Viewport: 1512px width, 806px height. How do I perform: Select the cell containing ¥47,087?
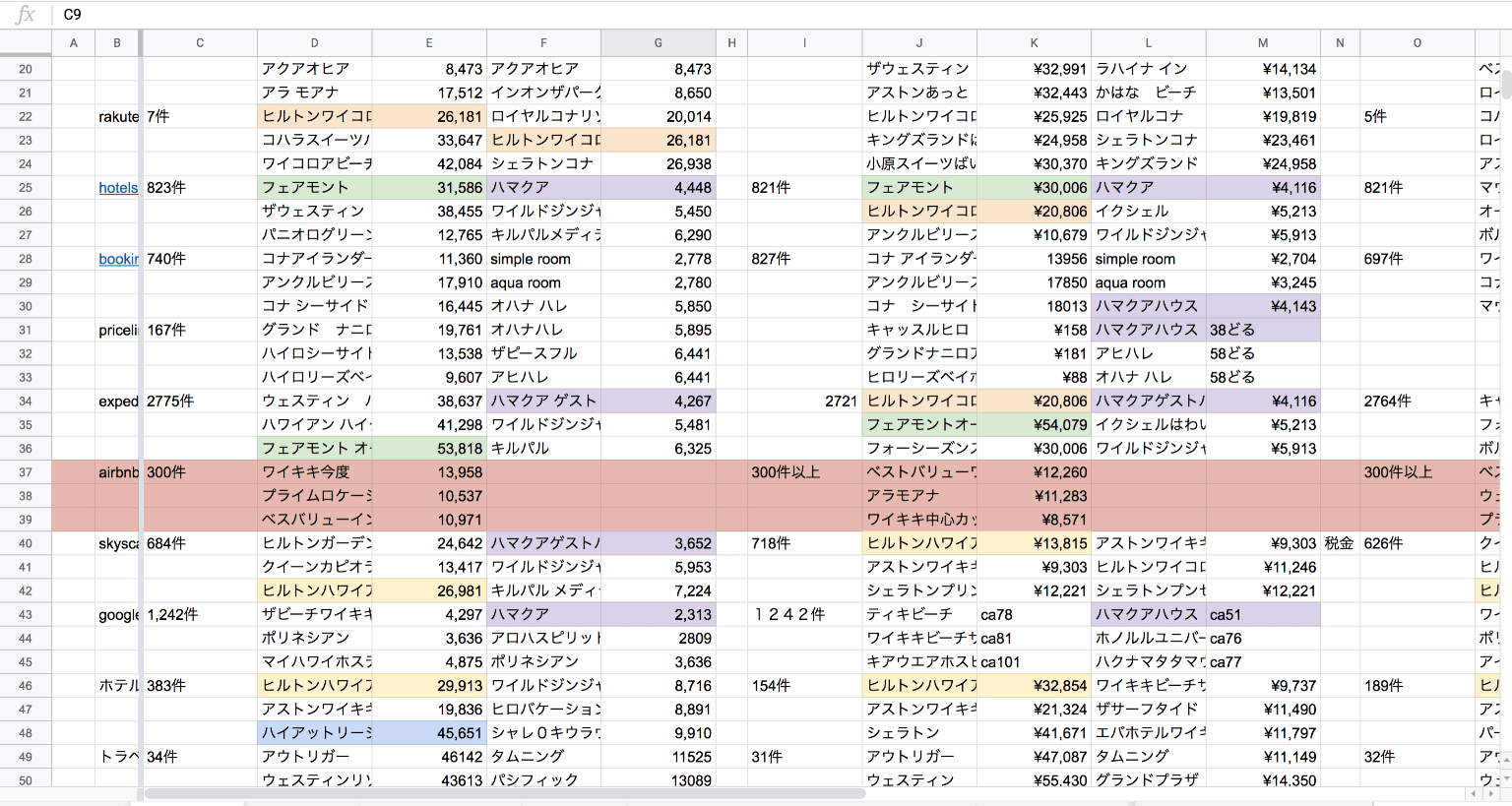[1035, 757]
